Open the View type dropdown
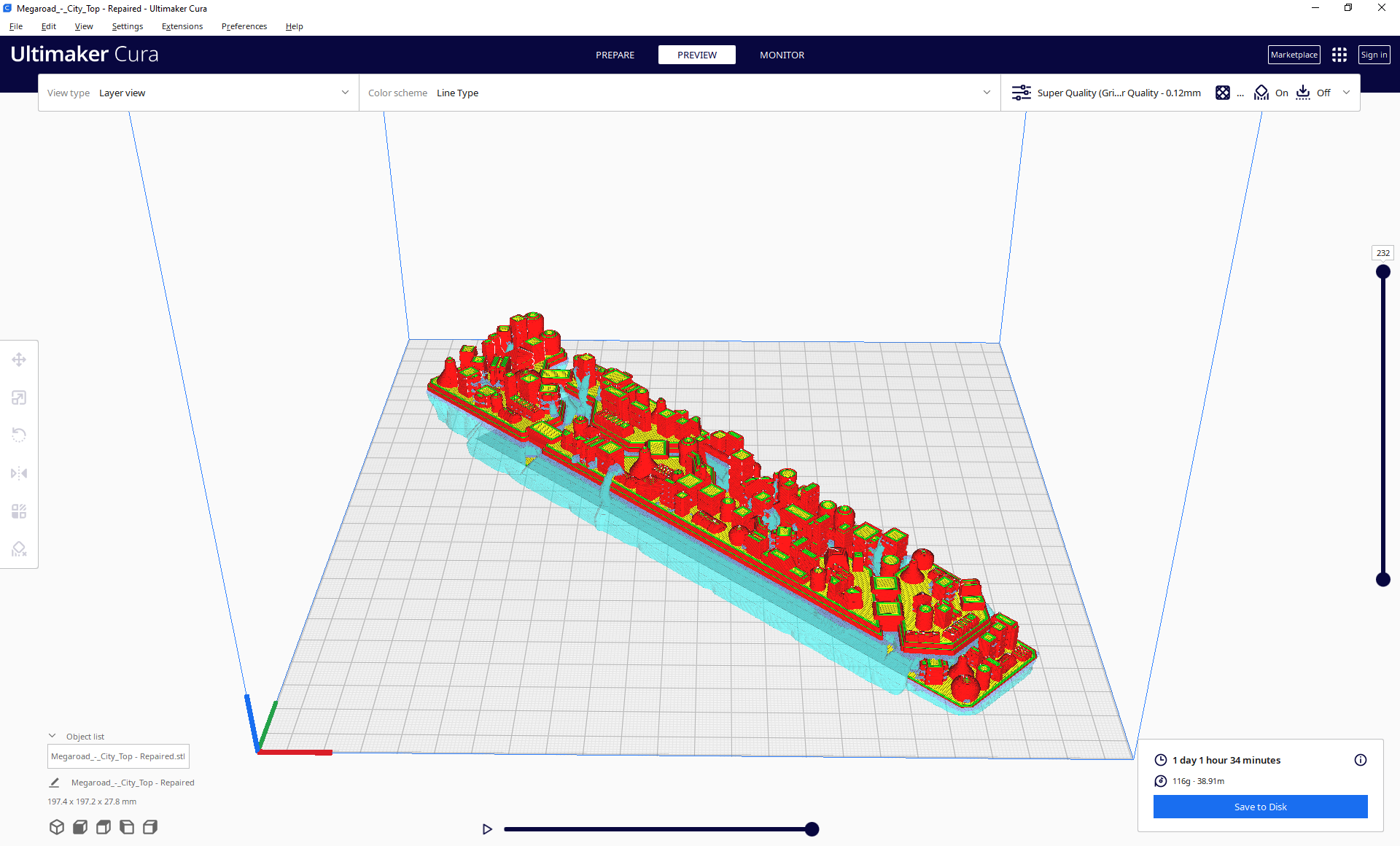 point(198,93)
